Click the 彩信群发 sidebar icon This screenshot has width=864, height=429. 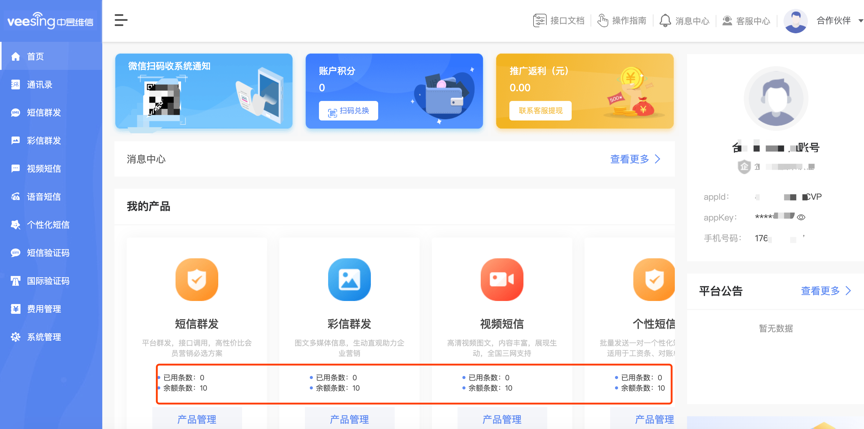point(15,140)
